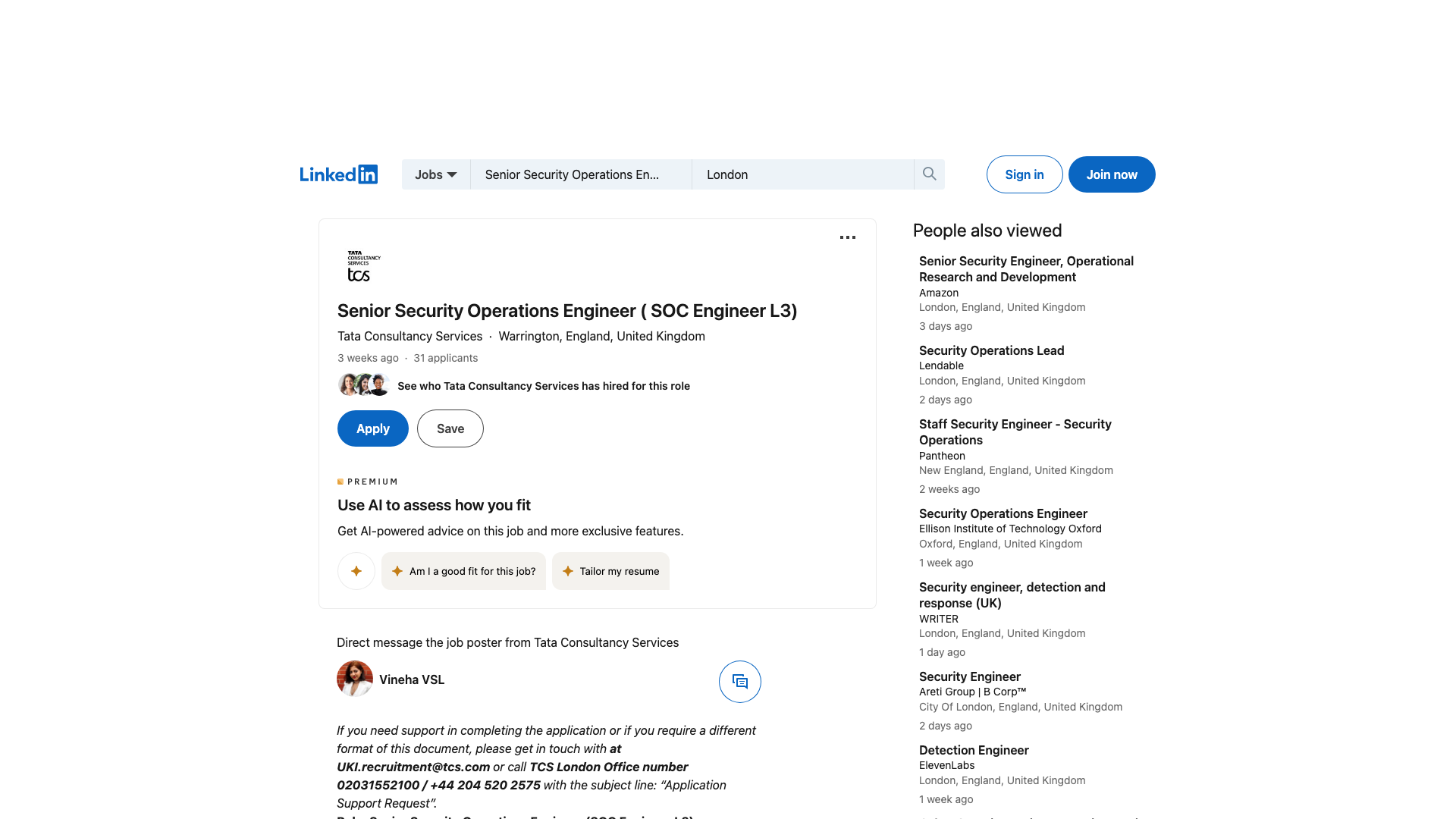Click 'People also viewed' heading
This screenshot has height=819, width=1456.
coord(987,231)
